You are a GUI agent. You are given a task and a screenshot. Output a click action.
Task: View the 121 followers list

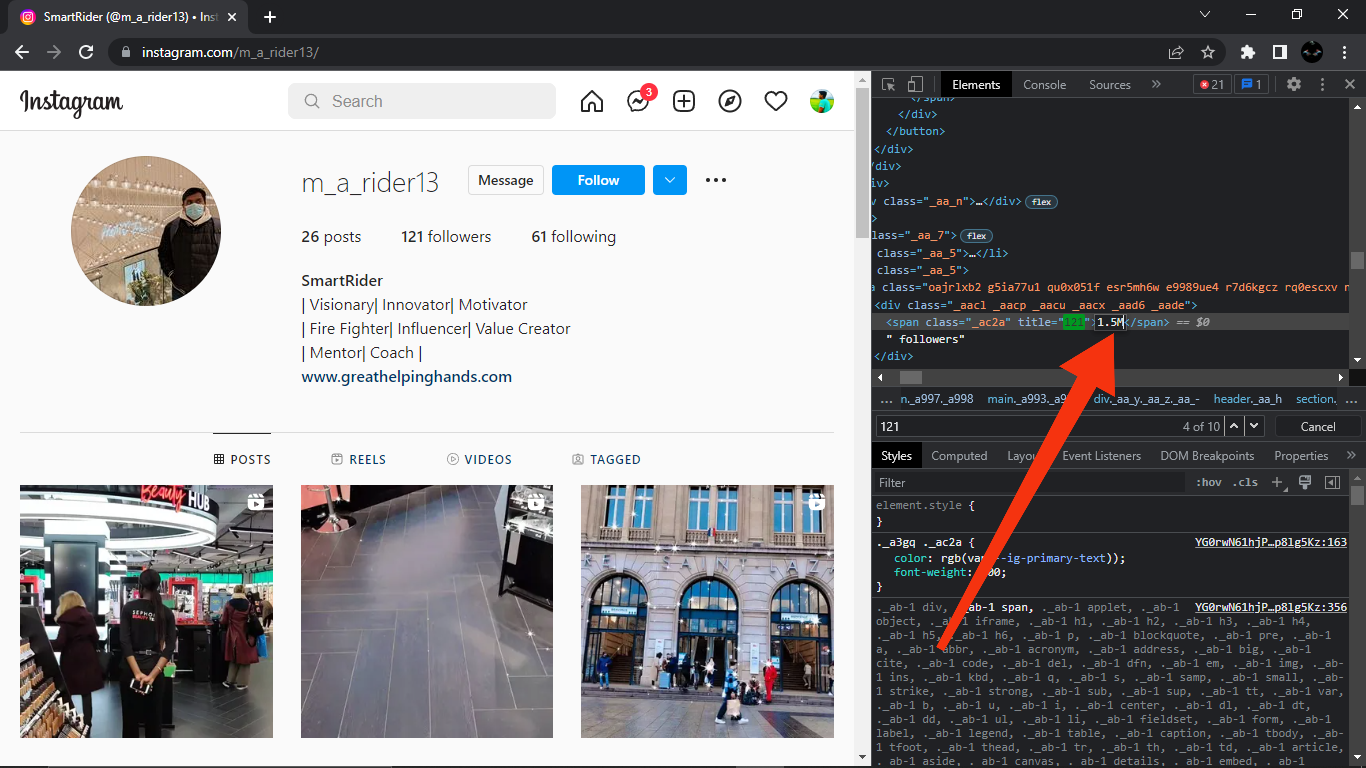(x=446, y=237)
